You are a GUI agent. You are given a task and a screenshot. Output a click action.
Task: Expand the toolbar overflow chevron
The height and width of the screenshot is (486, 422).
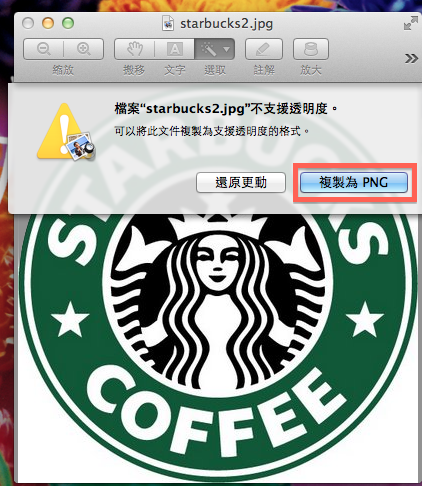(411, 59)
